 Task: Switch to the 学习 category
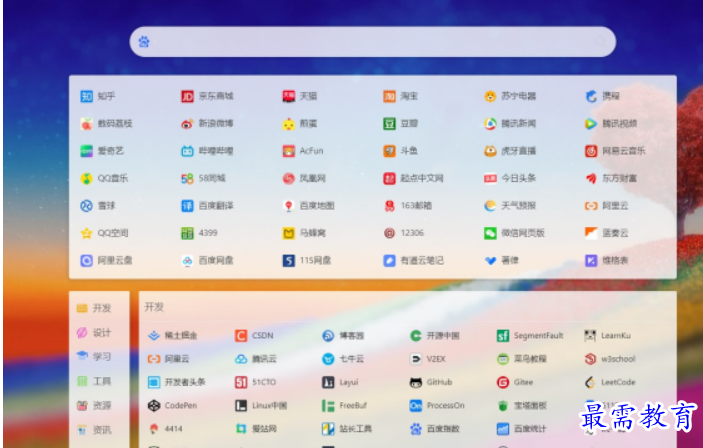[94, 357]
